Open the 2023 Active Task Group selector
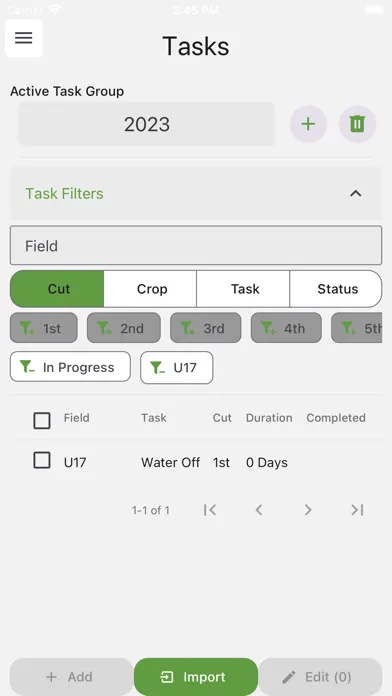This screenshot has height=696, width=392. coord(147,124)
